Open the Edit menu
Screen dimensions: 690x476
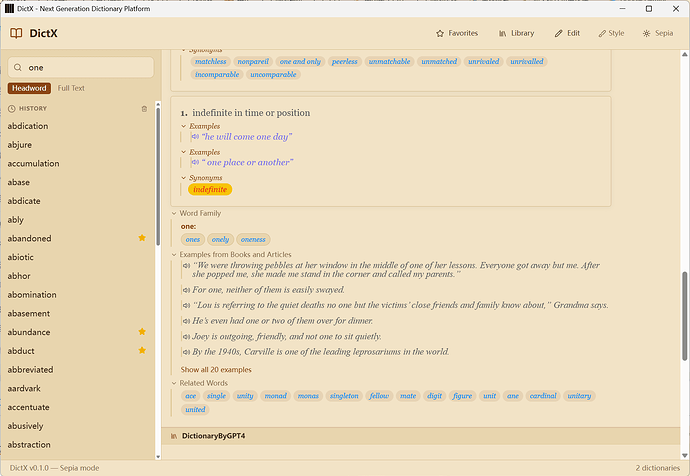click(x=567, y=33)
